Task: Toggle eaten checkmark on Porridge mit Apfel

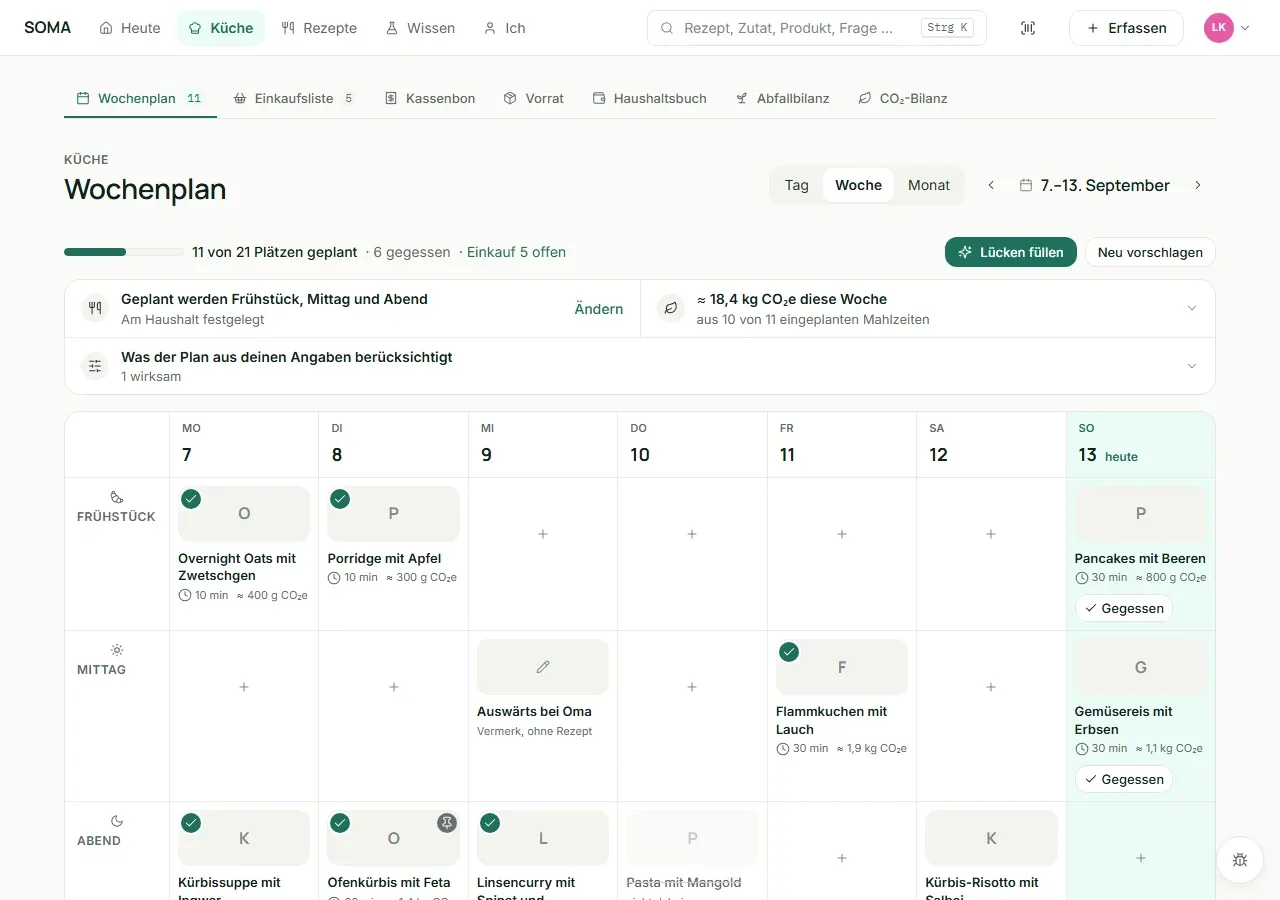Action: point(340,499)
